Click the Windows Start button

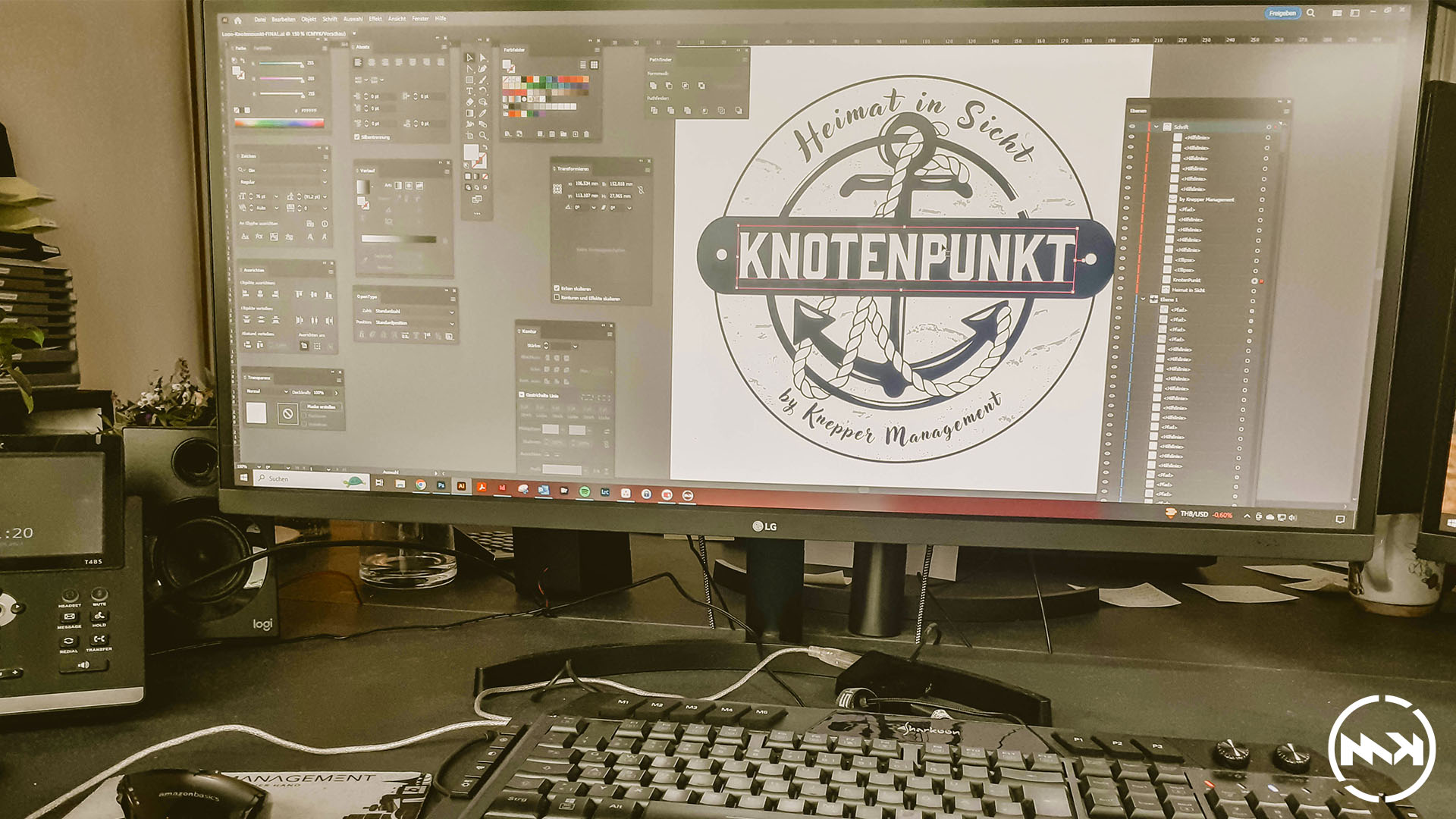coord(243,478)
